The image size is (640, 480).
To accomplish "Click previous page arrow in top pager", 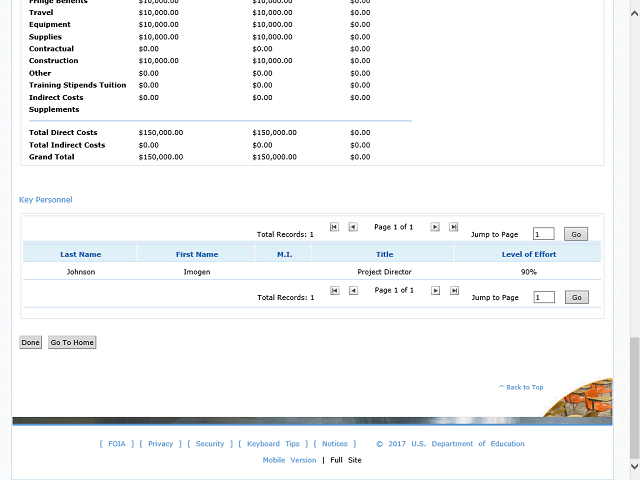I will tap(353, 227).
